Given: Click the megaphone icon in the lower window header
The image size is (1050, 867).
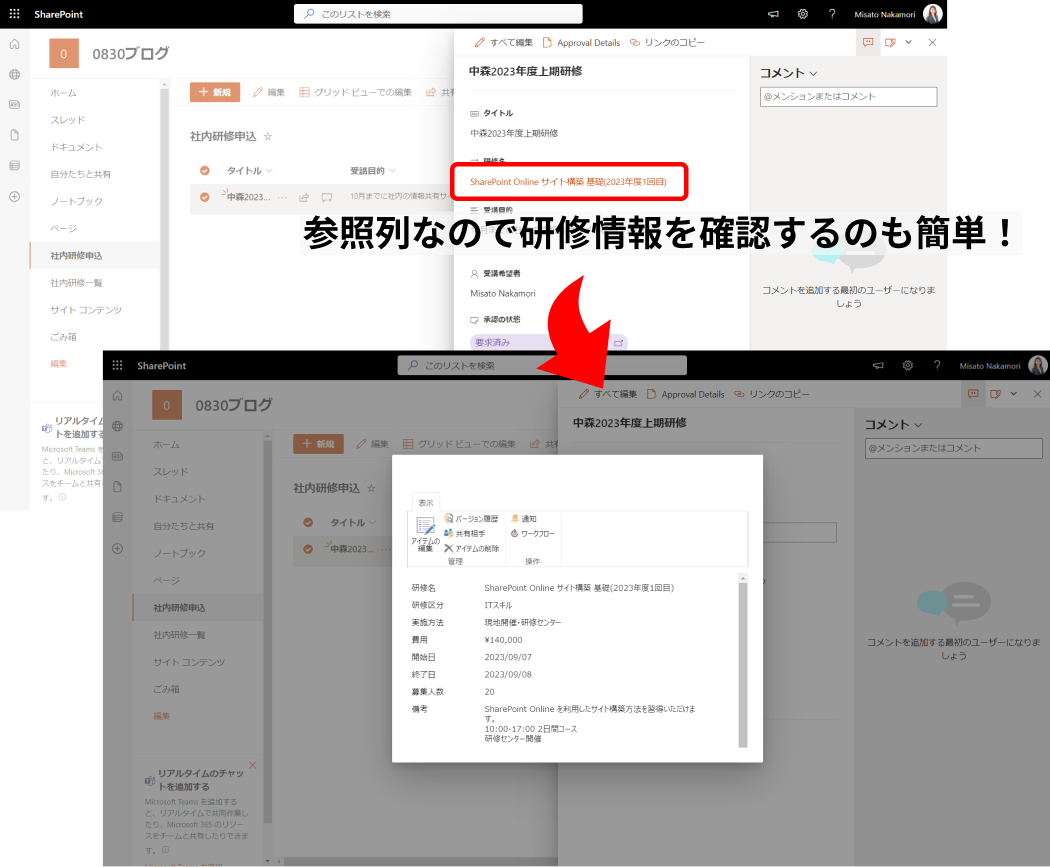Looking at the screenshot, I should point(879,366).
